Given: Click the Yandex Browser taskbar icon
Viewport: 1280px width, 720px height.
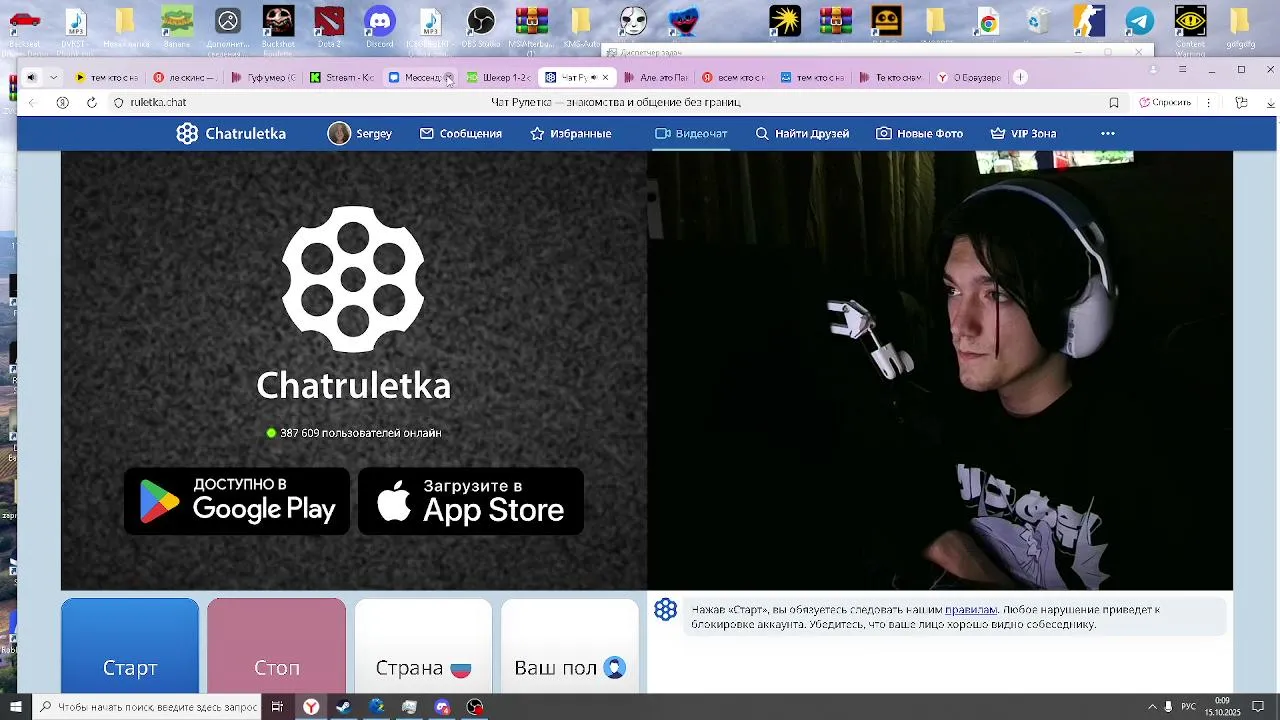Looking at the screenshot, I should (311, 707).
